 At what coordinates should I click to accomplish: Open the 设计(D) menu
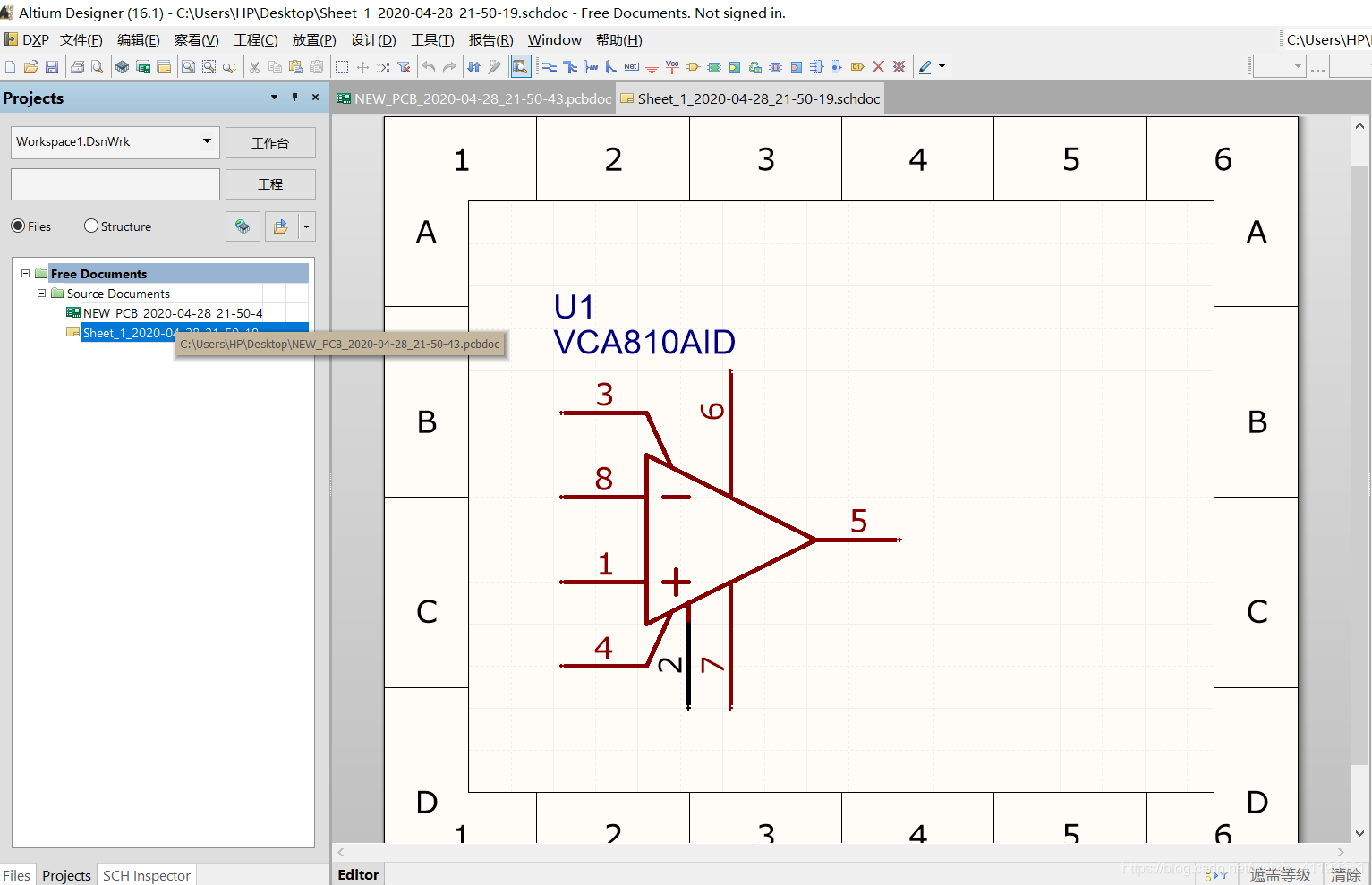point(373,40)
